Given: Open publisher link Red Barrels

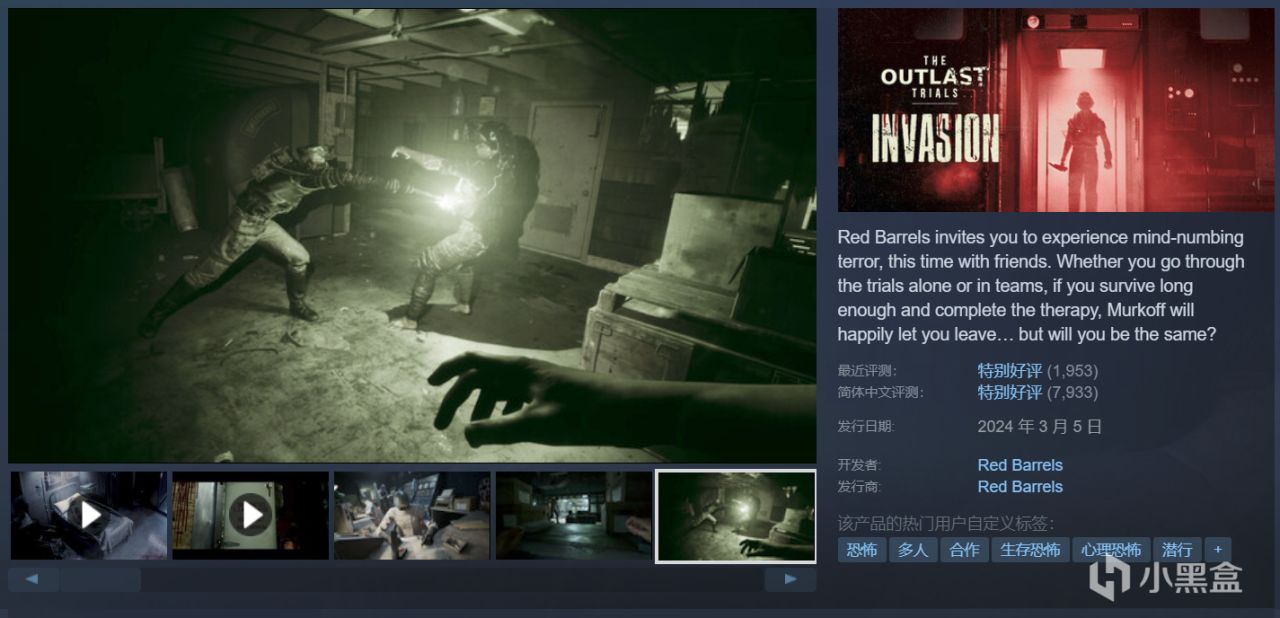Looking at the screenshot, I should [x=1020, y=487].
